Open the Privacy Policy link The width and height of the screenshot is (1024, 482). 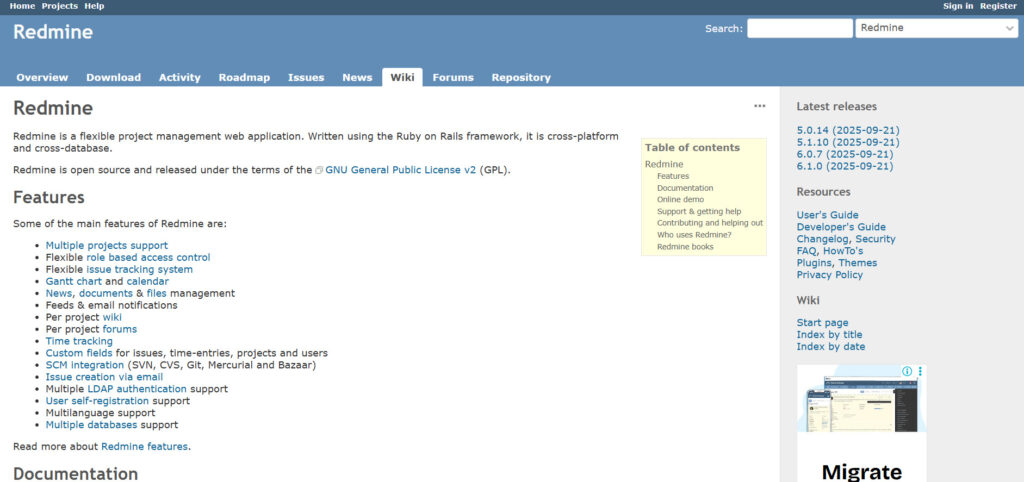click(829, 275)
